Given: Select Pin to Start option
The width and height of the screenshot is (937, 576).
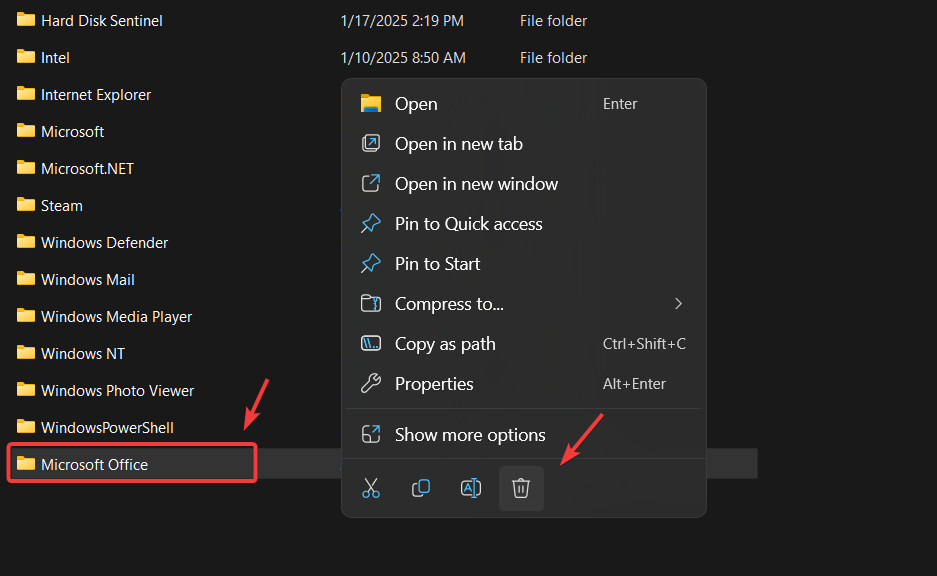Looking at the screenshot, I should (437, 264).
